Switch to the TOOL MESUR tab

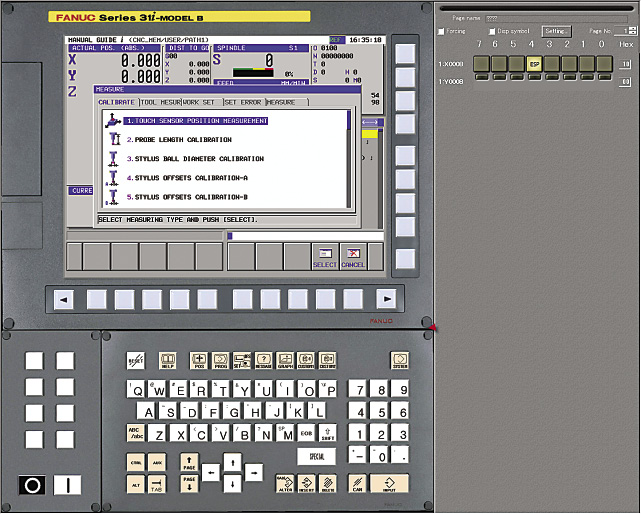pyautogui.click(x=160, y=102)
